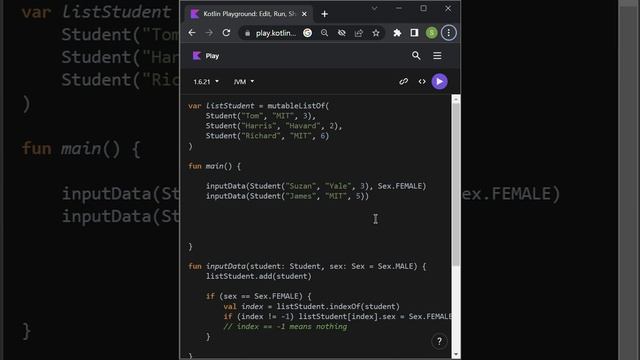Click the 'if (index != -1)' line

pyautogui.click(x=337, y=316)
